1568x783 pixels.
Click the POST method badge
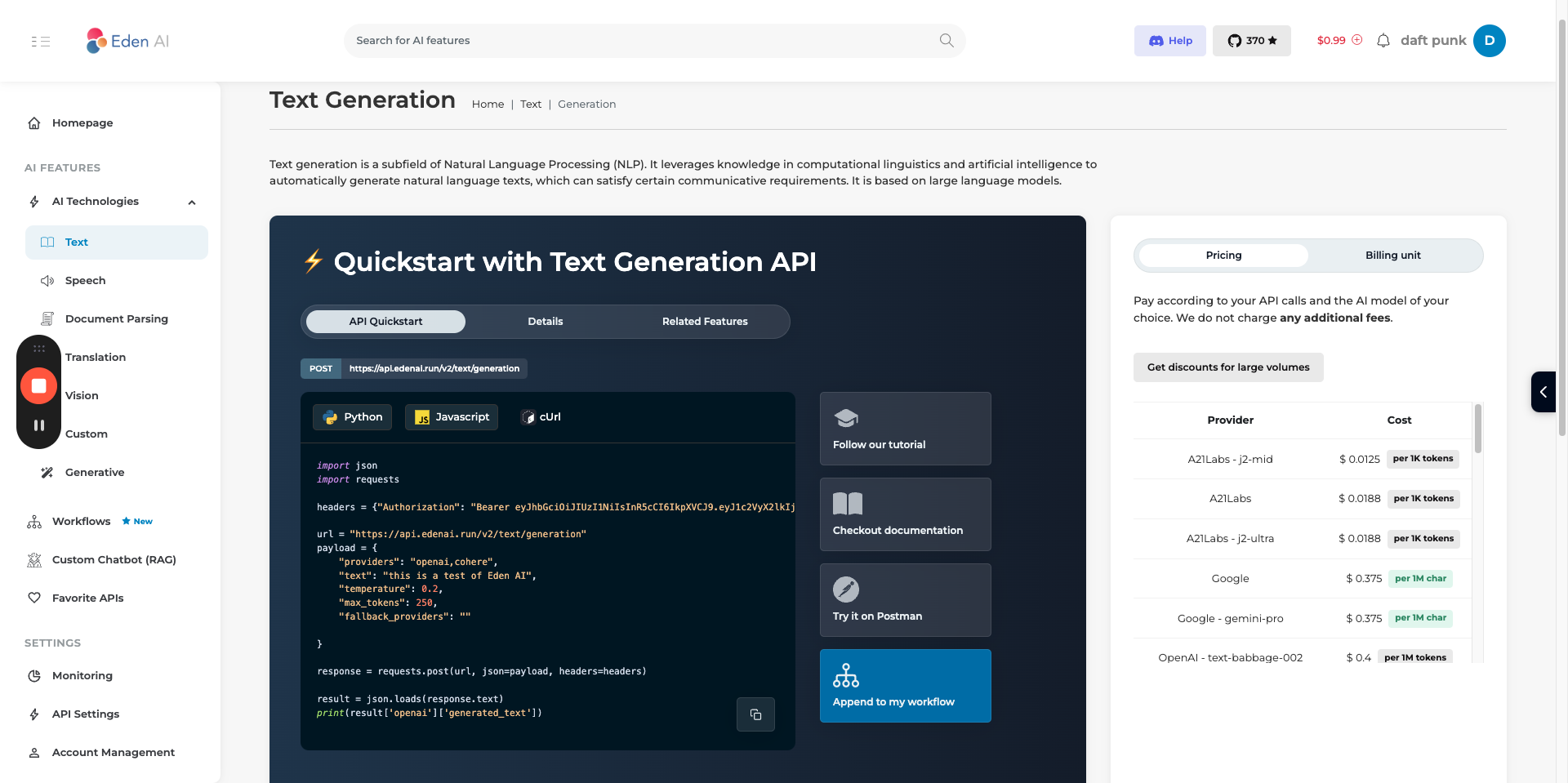pyautogui.click(x=321, y=369)
